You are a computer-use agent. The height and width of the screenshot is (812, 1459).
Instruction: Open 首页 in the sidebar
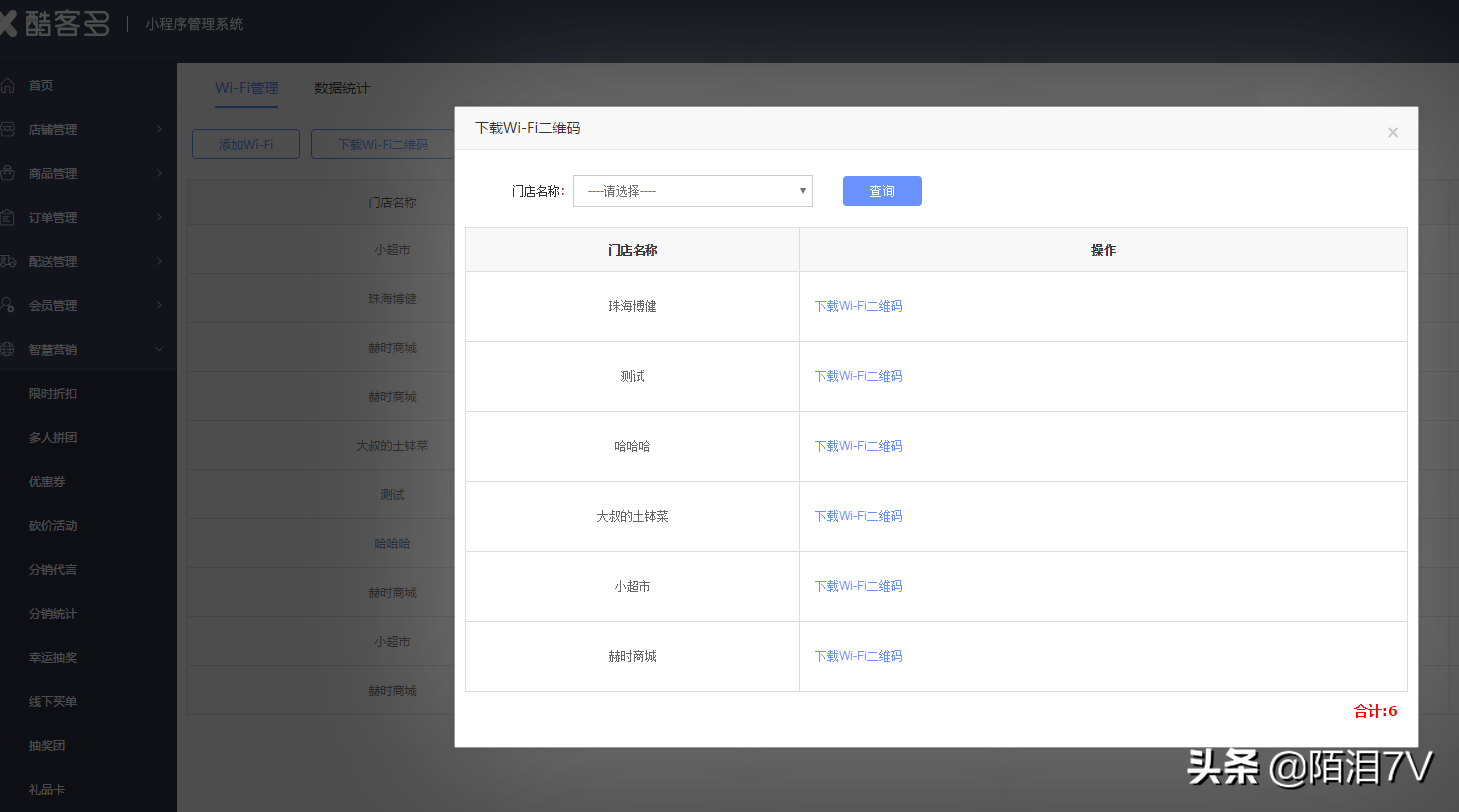[x=41, y=86]
